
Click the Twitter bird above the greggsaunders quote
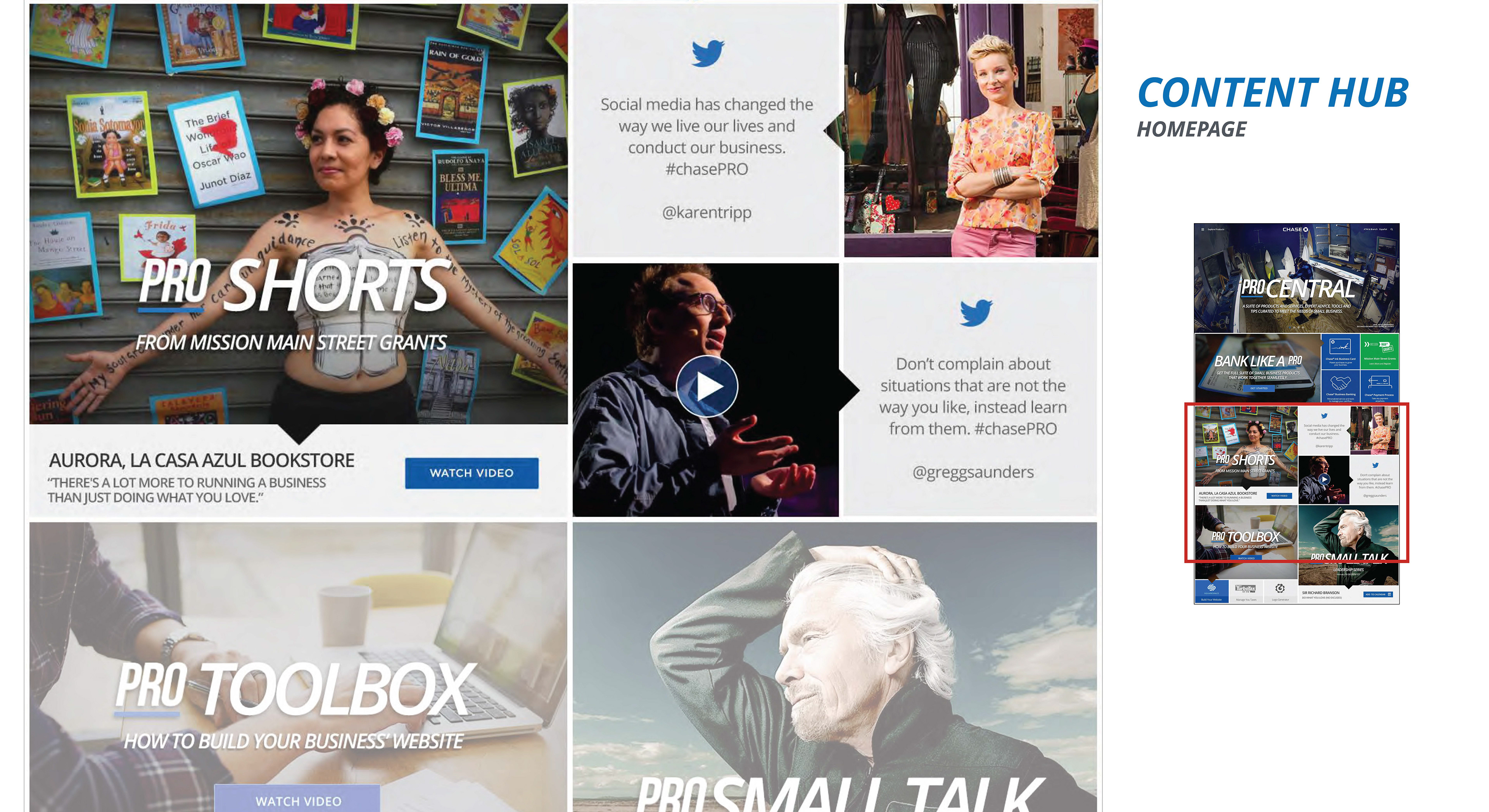(x=976, y=313)
